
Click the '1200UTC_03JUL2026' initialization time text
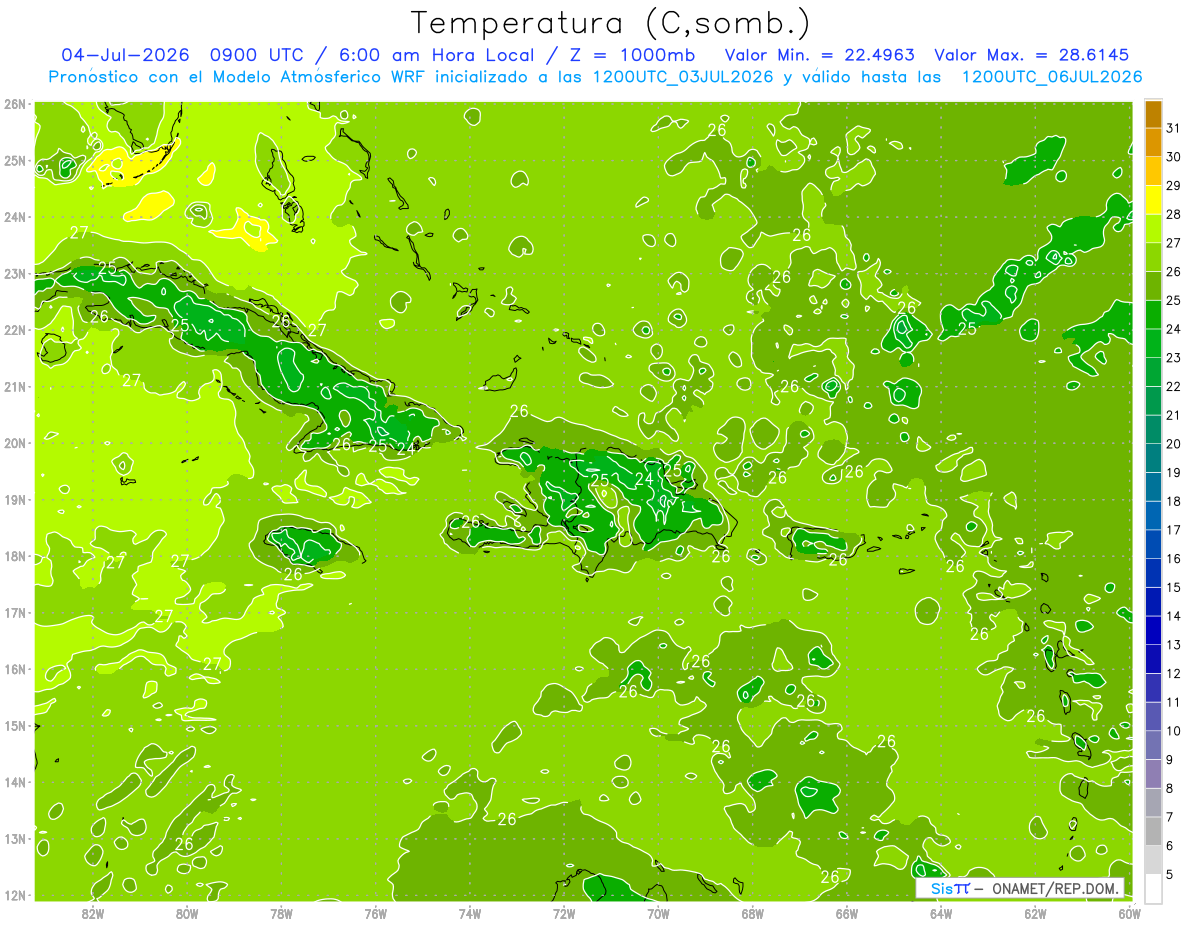684,76
